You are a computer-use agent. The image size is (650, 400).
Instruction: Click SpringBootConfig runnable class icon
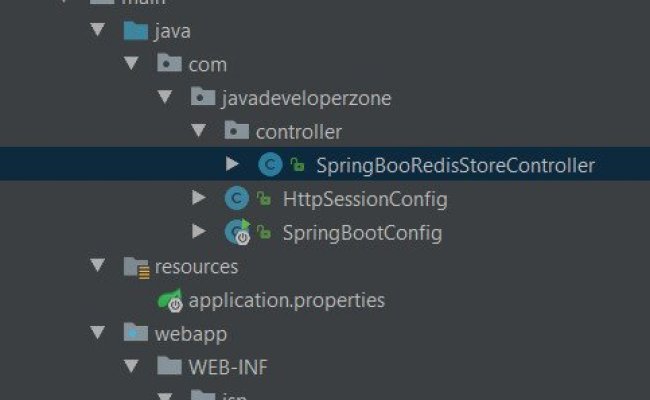[238, 232]
